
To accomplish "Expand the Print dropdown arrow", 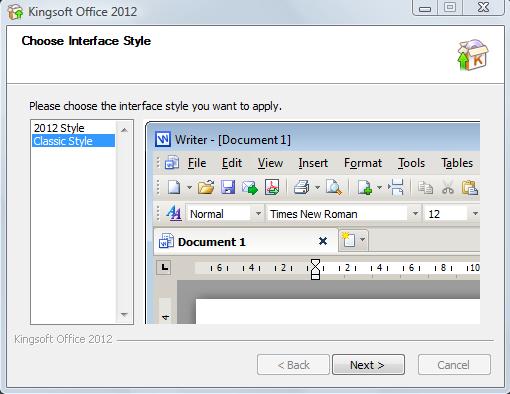I will [317, 187].
